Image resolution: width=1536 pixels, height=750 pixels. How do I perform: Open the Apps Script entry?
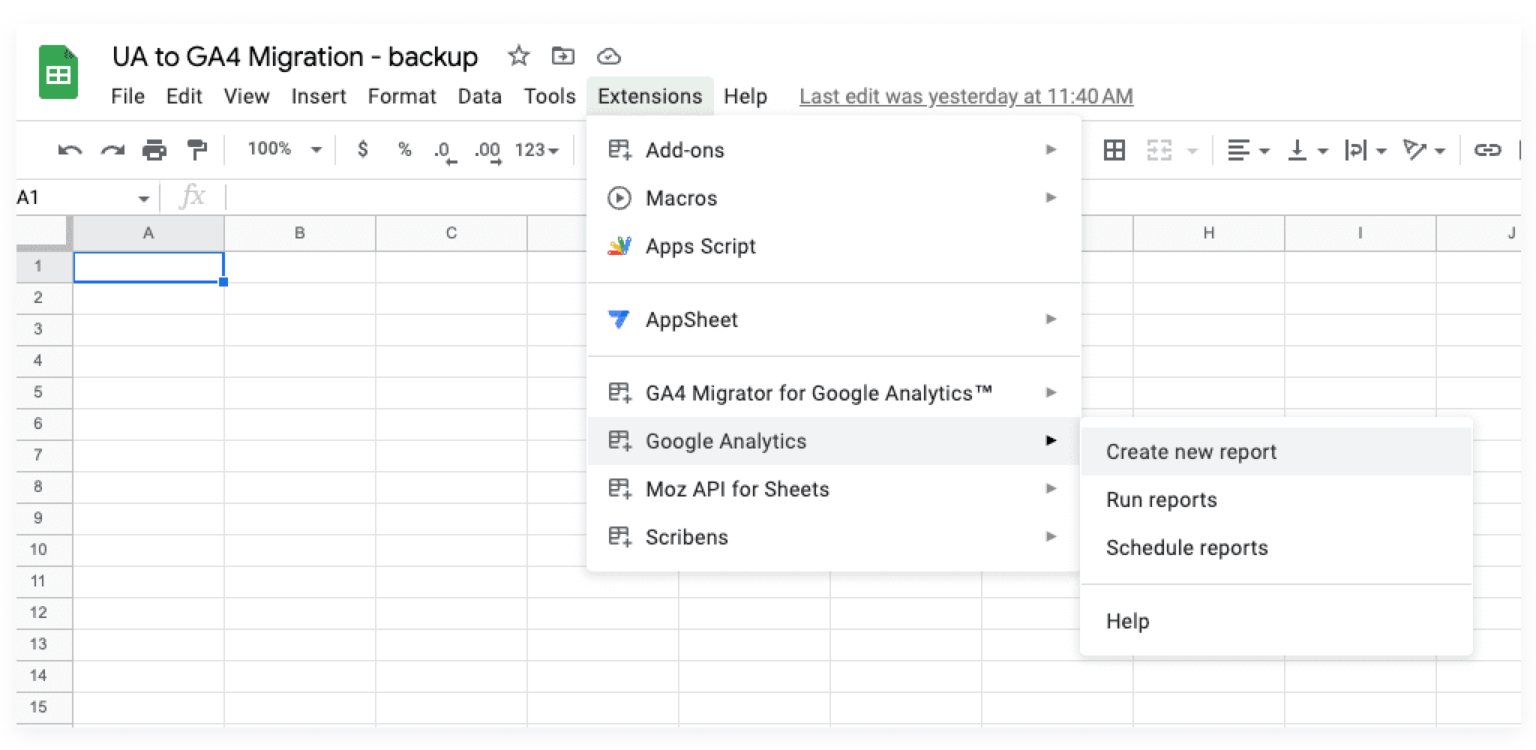pos(833,246)
